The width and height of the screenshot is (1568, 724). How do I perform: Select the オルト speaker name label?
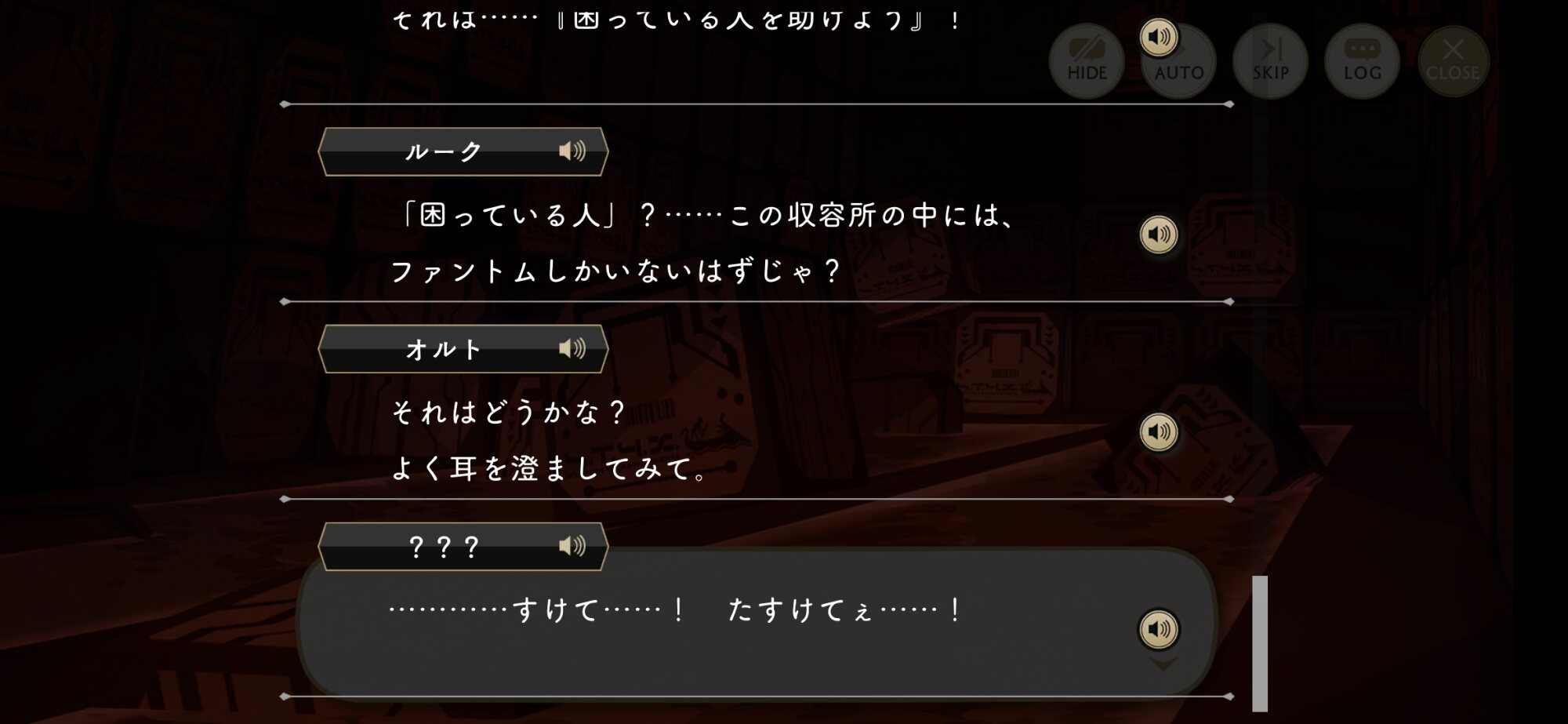coord(443,349)
